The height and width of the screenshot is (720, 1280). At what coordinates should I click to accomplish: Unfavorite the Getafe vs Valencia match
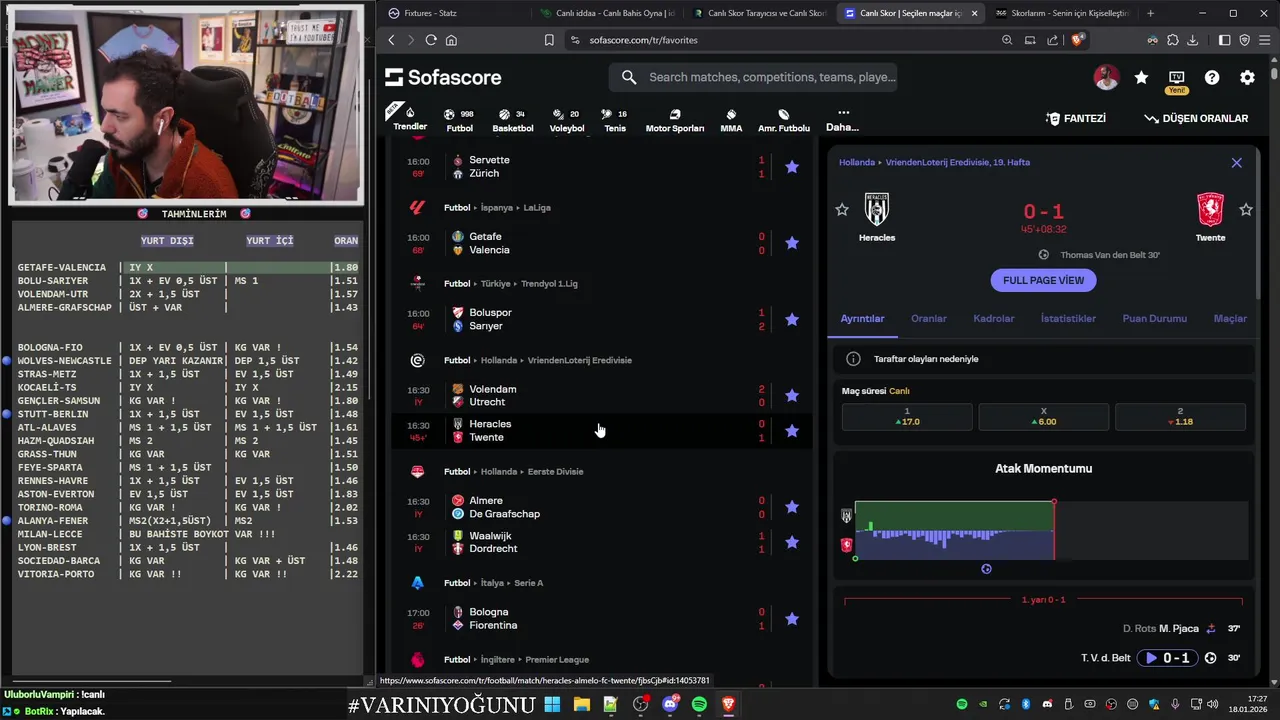(792, 243)
